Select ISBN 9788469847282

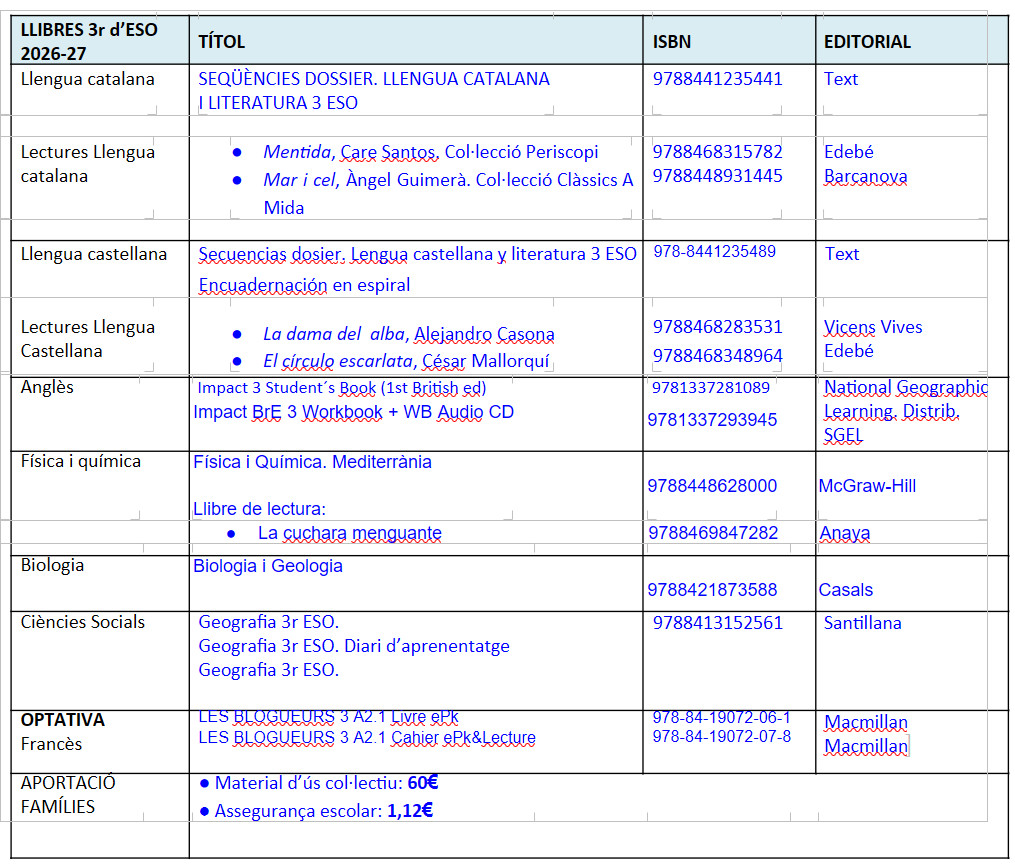pyautogui.click(x=713, y=533)
